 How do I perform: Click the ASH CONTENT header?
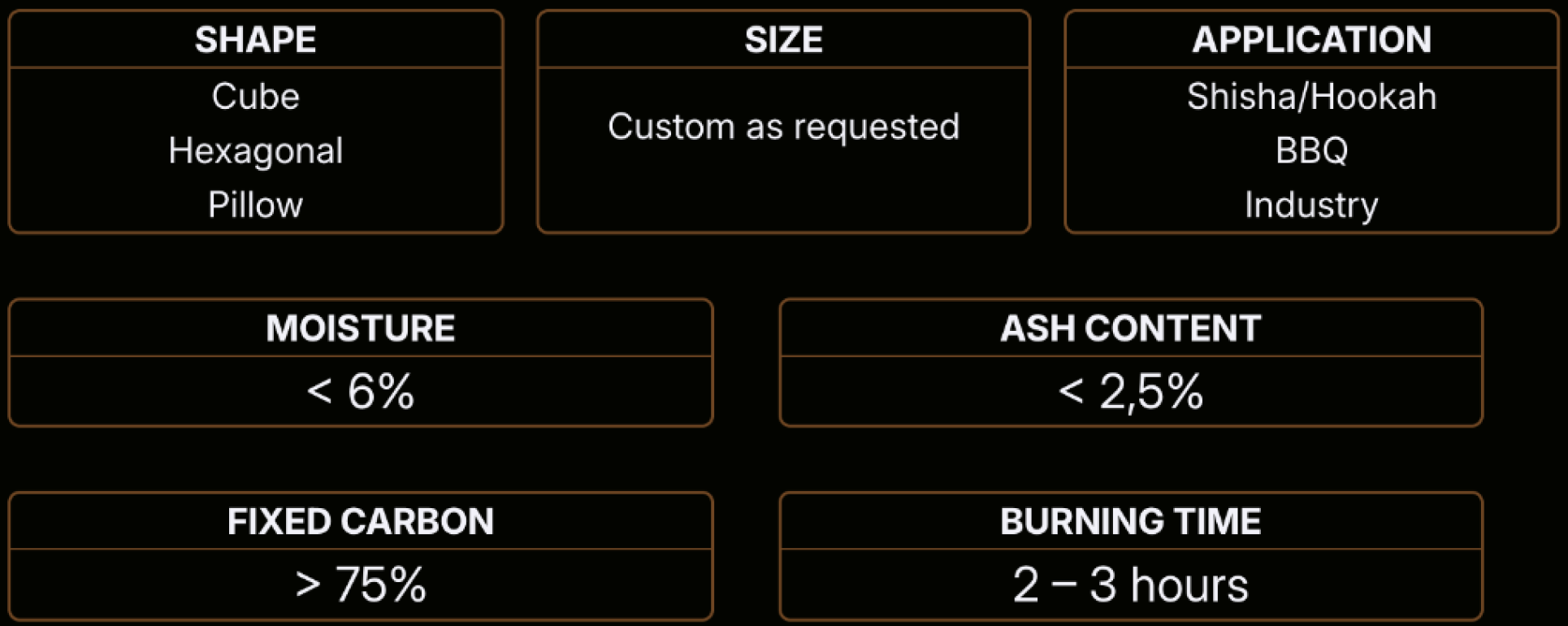point(1130,328)
